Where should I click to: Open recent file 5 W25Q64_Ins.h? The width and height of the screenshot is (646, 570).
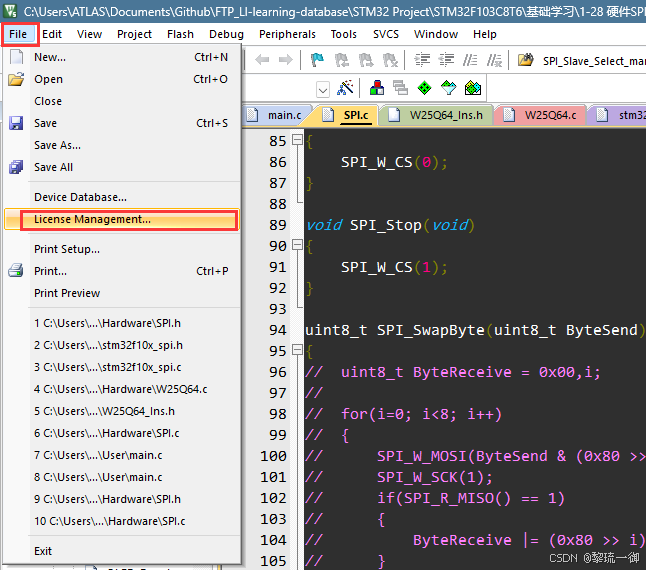(x=122, y=411)
